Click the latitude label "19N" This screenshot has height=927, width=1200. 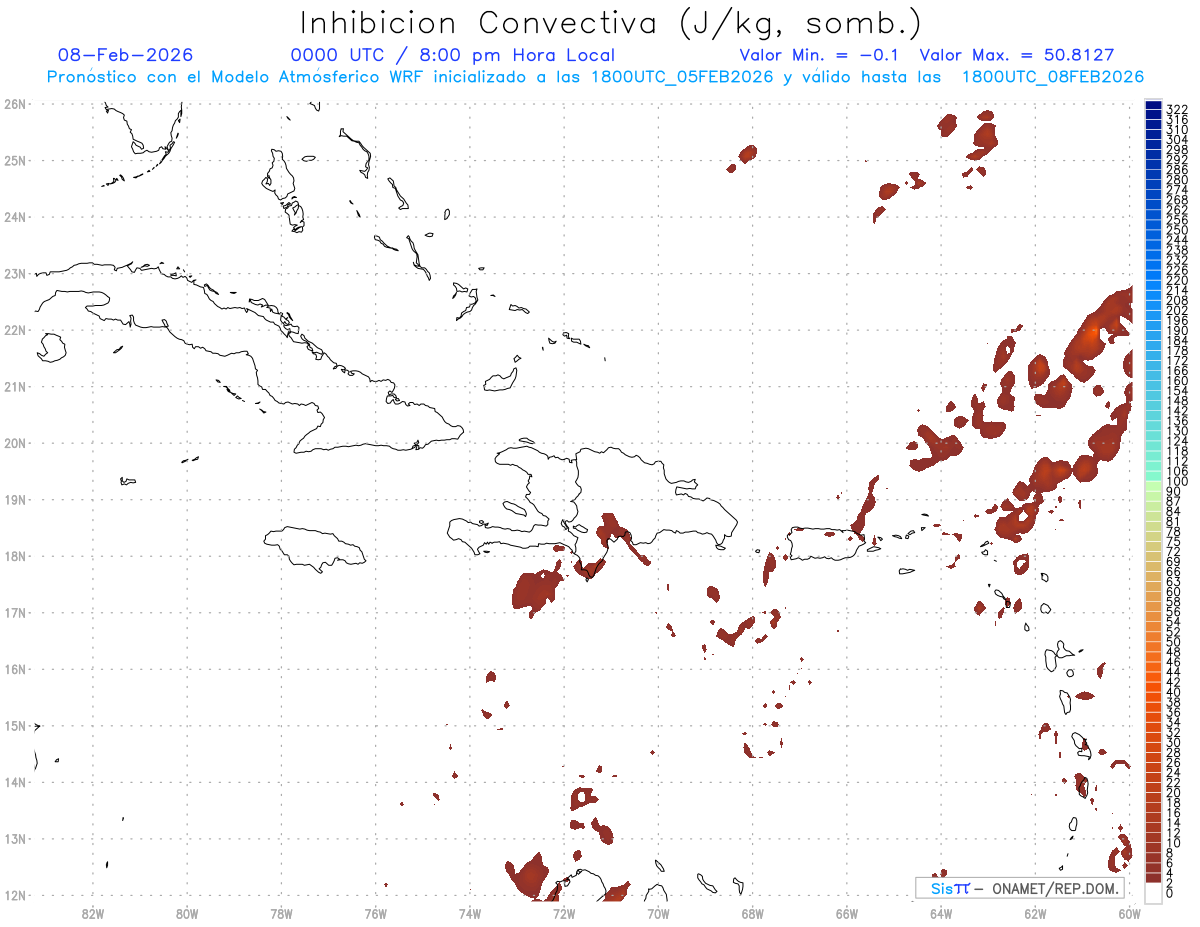click(15, 499)
